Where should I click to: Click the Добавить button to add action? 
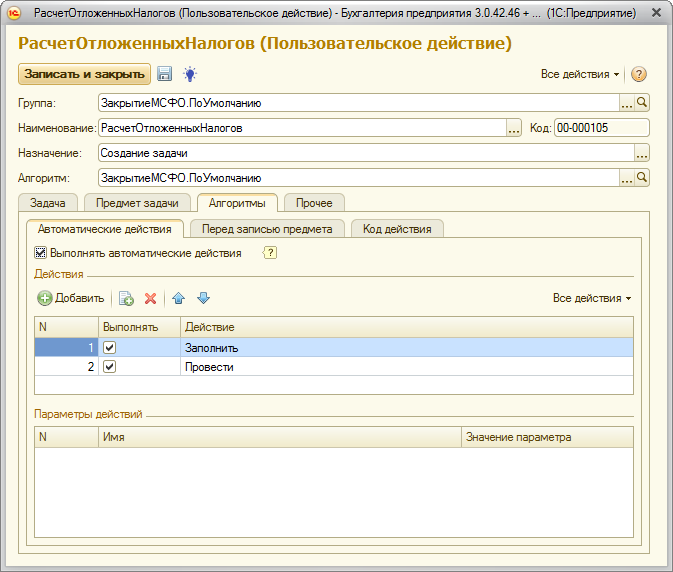coord(71,298)
